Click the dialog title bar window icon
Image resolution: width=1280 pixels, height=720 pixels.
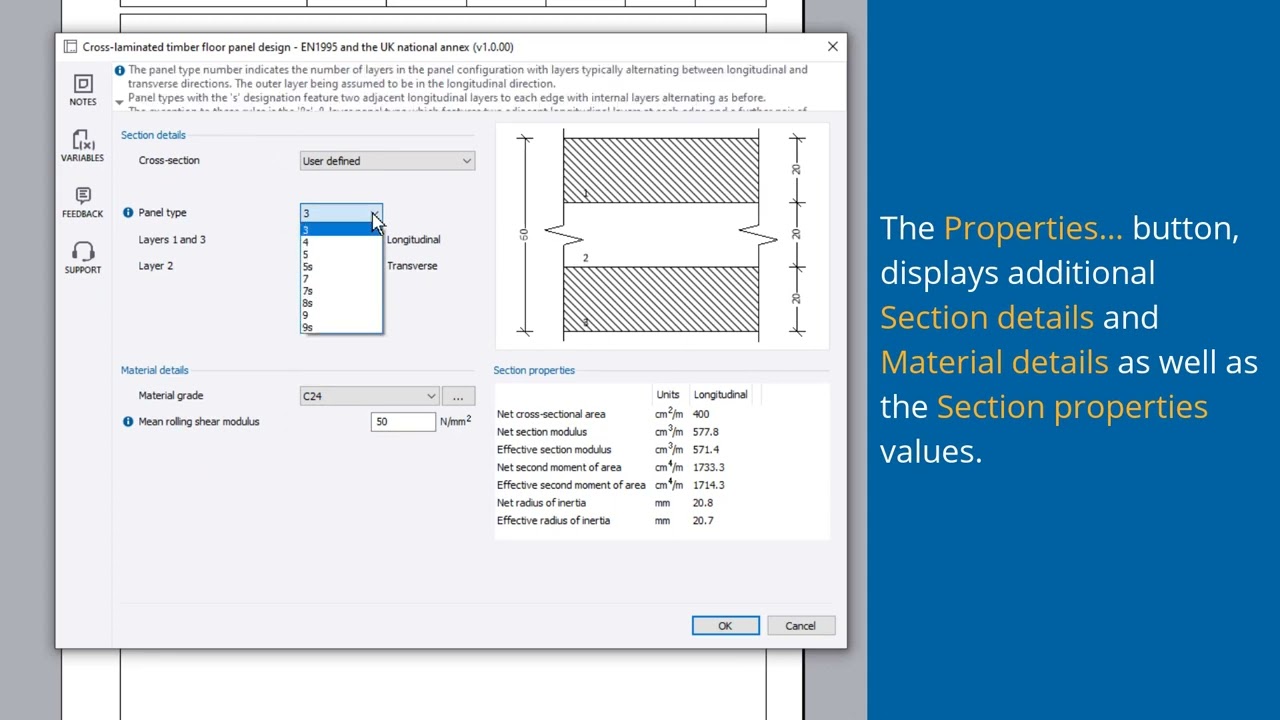(70, 47)
